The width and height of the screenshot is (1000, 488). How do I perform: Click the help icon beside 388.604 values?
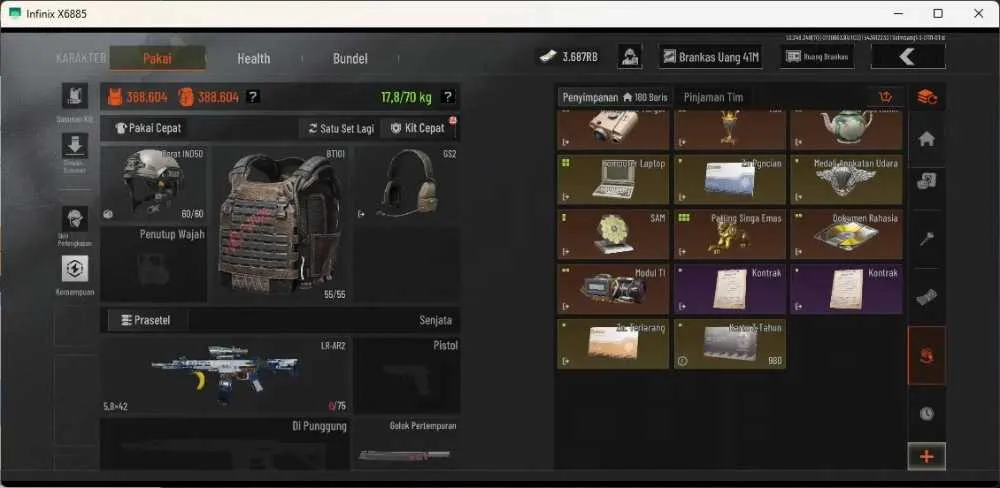click(253, 97)
